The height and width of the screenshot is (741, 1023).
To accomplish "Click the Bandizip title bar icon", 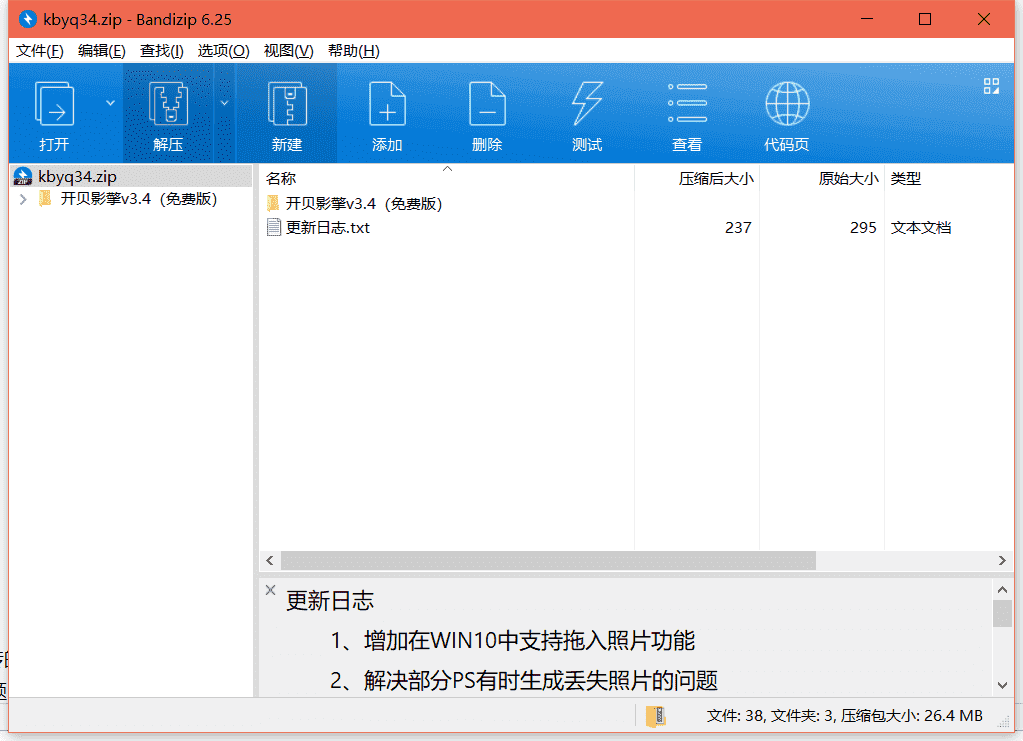I will coord(27,19).
